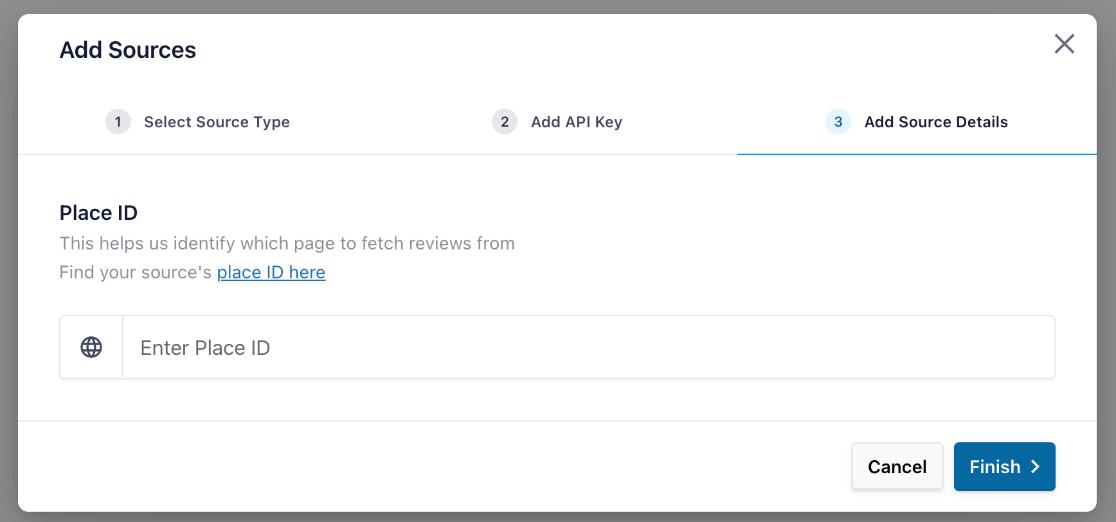Click the blue underline beneath Add Source Details
The image size is (1116, 522).
click(916, 154)
